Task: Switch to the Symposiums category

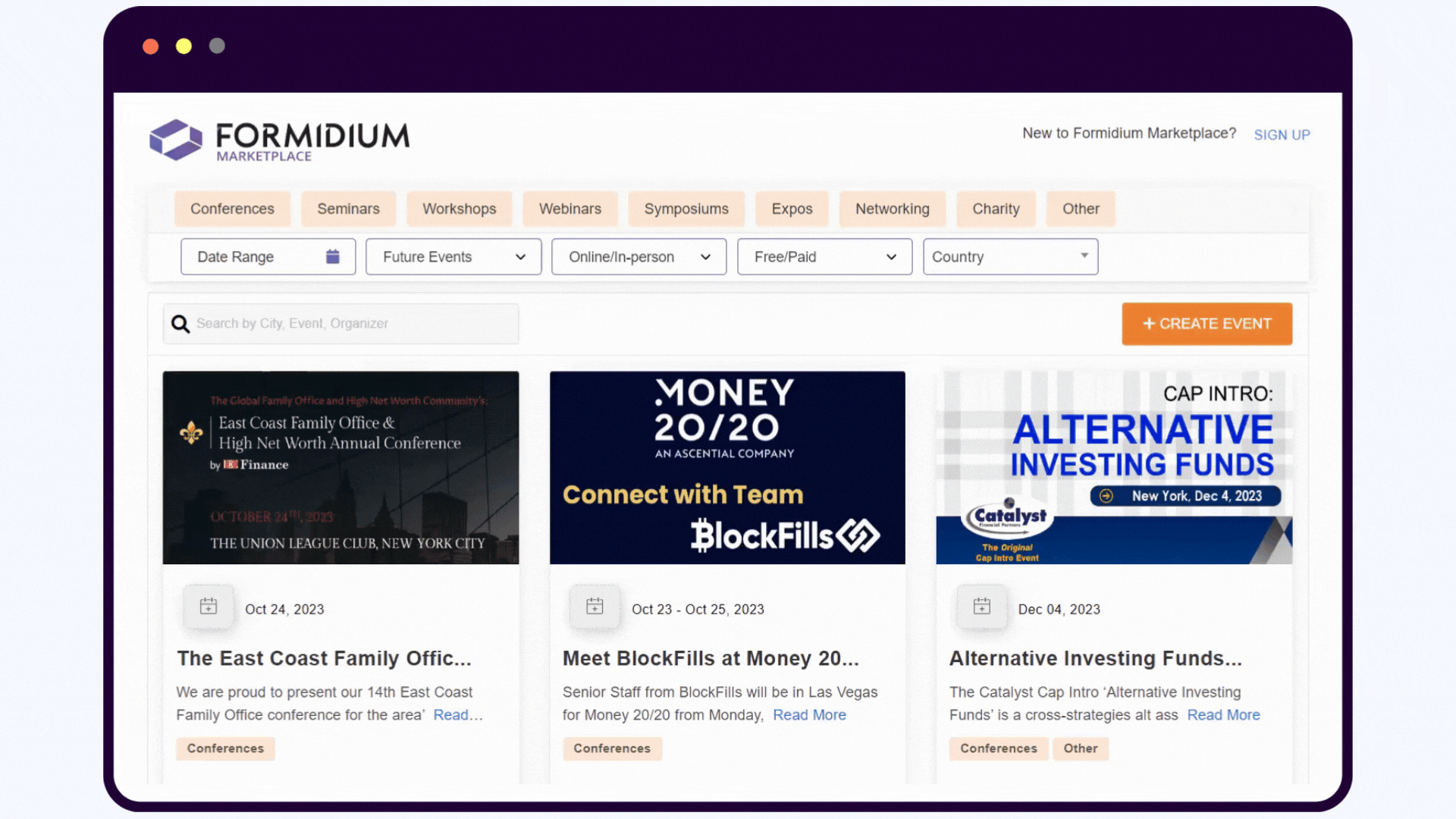Action: coord(686,209)
